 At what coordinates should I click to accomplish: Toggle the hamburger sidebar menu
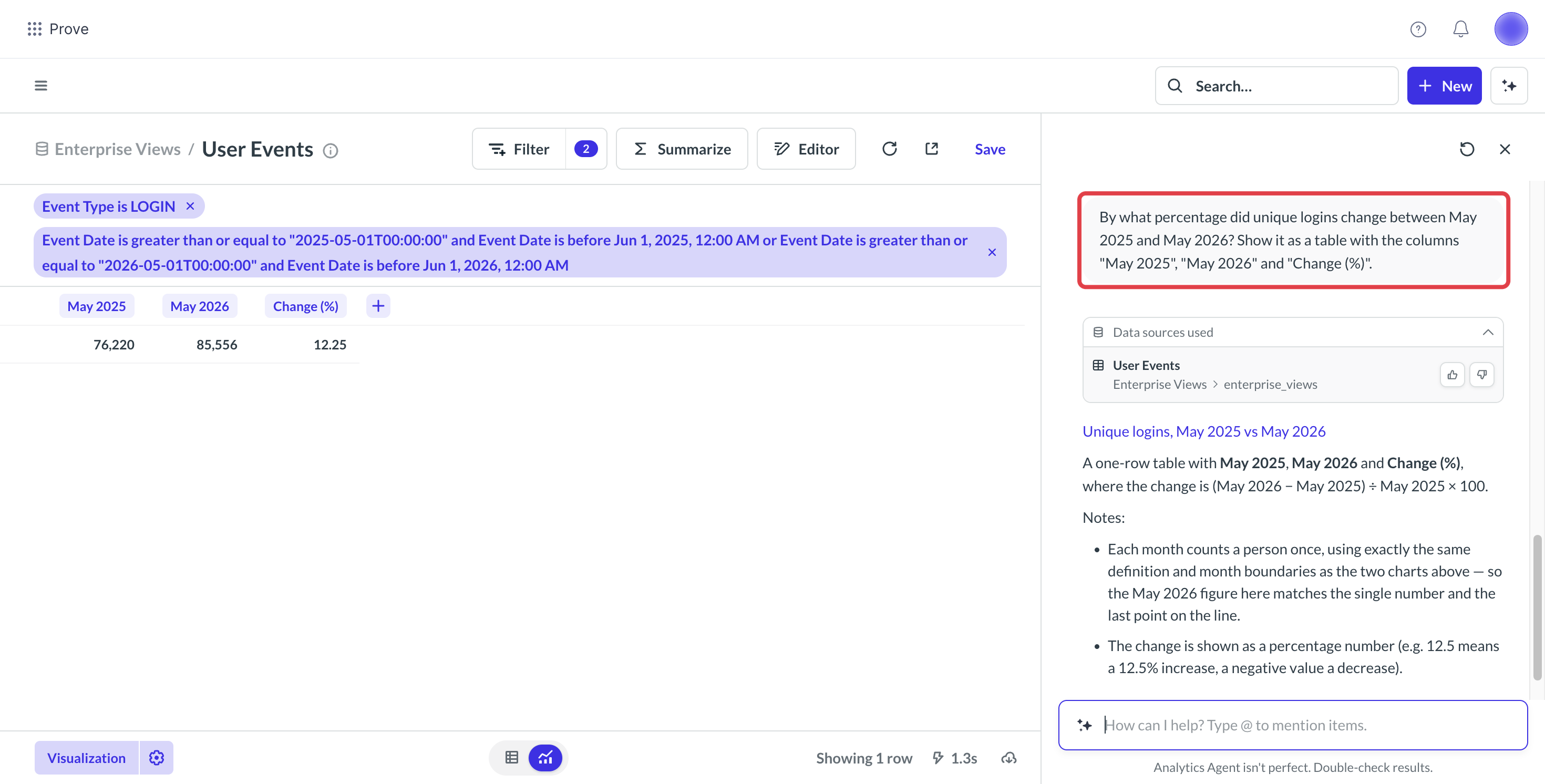[41, 86]
